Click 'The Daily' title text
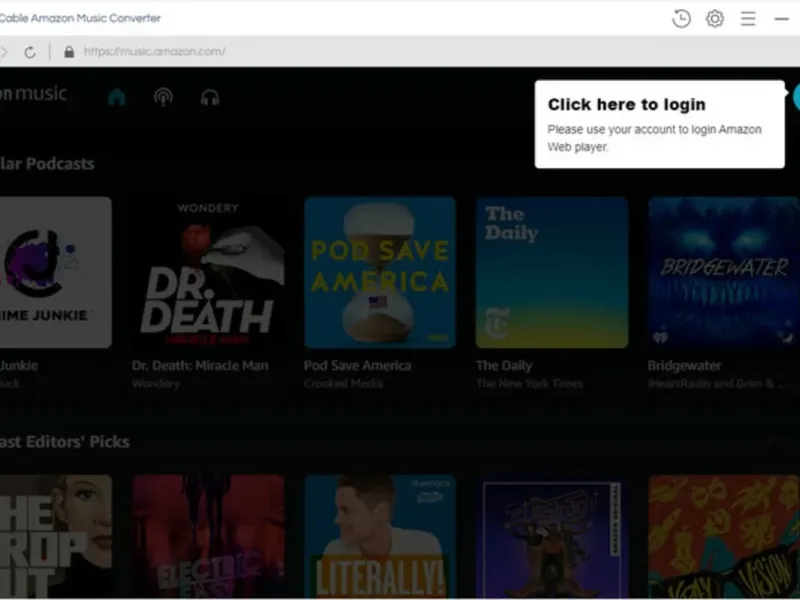The height and width of the screenshot is (600, 800). pyautogui.click(x=504, y=365)
